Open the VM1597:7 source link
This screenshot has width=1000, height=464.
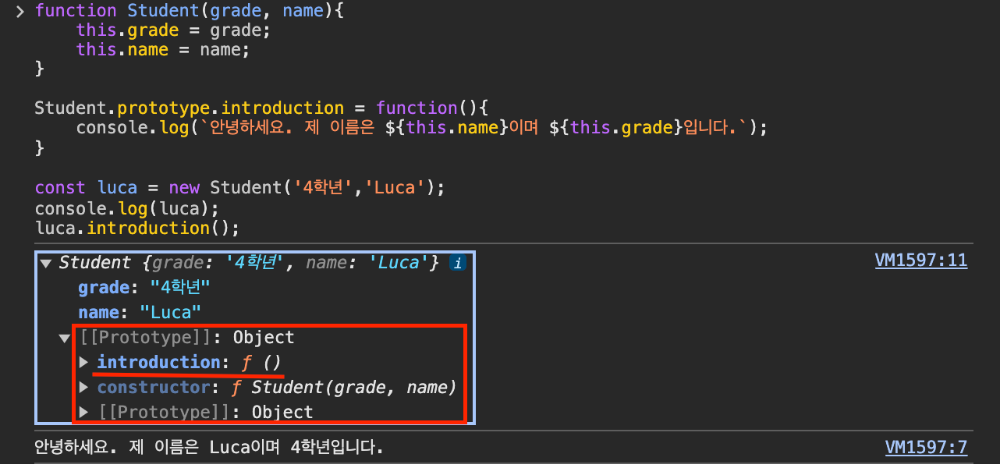pyautogui.click(x=926, y=447)
